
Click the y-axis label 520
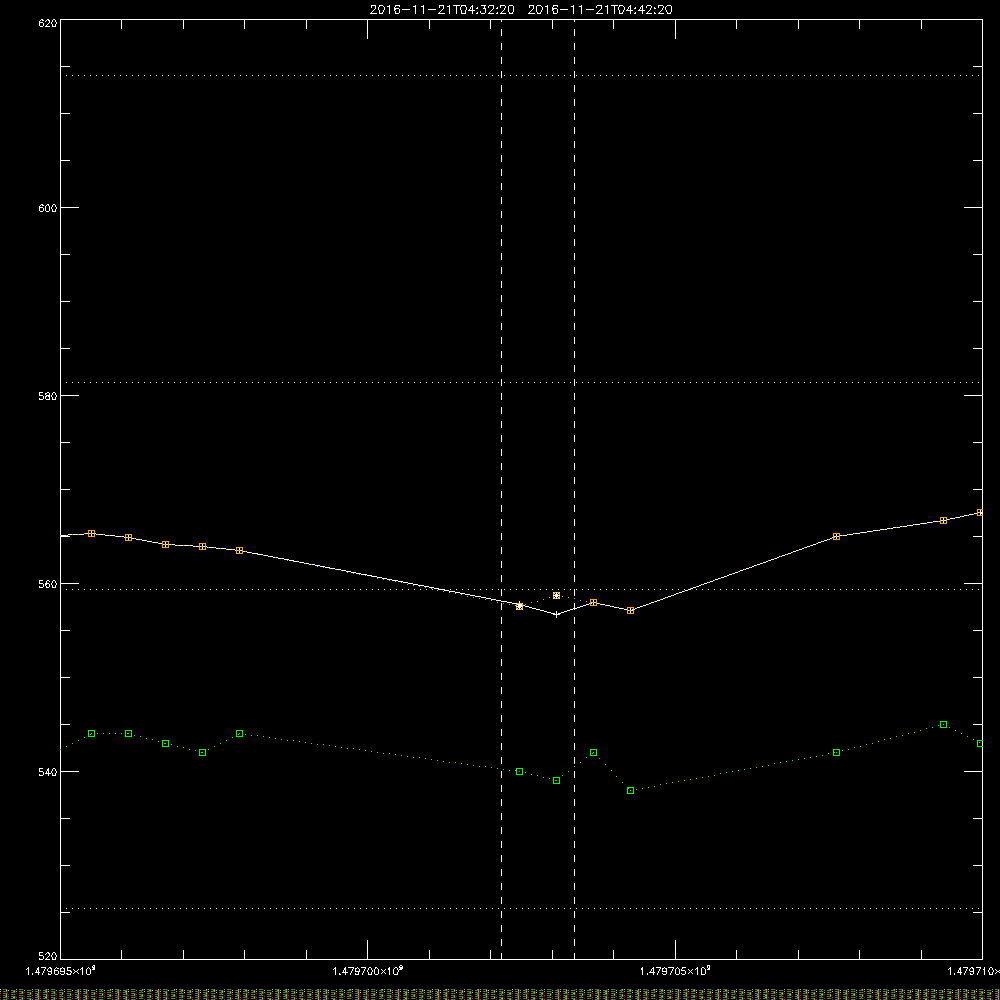pyautogui.click(x=48, y=957)
